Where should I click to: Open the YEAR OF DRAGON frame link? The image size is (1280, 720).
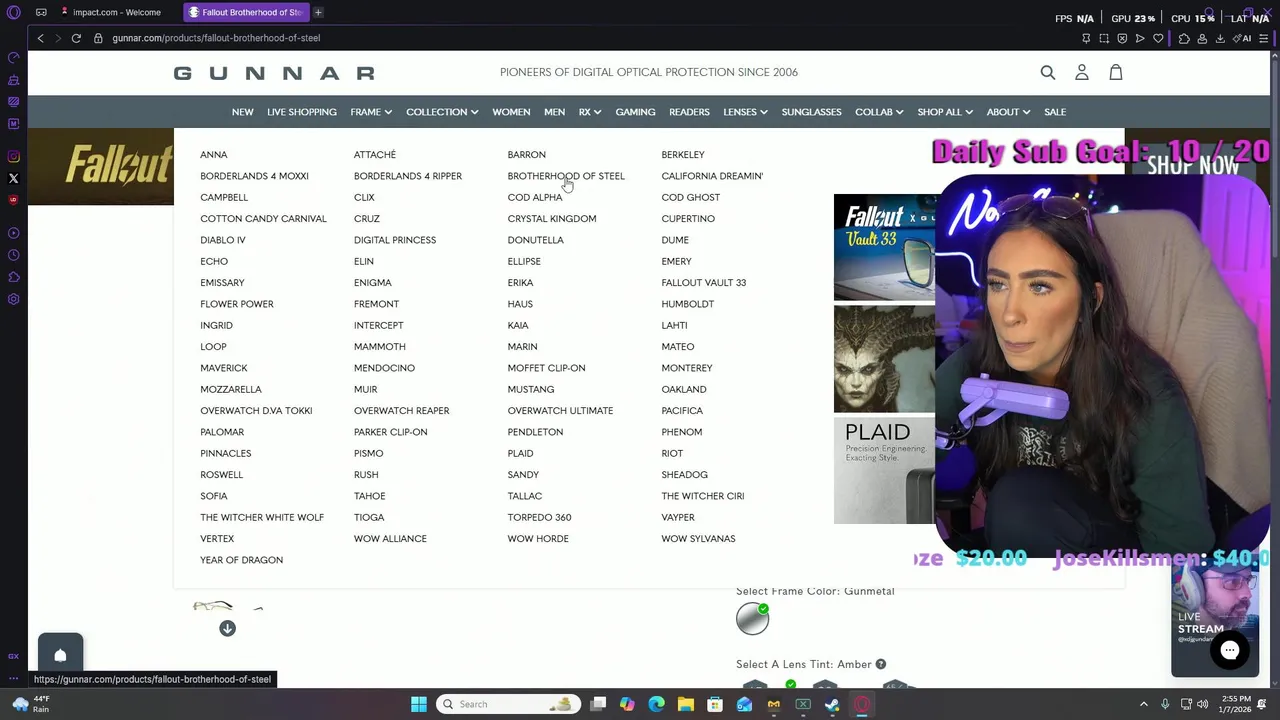pos(241,560)
